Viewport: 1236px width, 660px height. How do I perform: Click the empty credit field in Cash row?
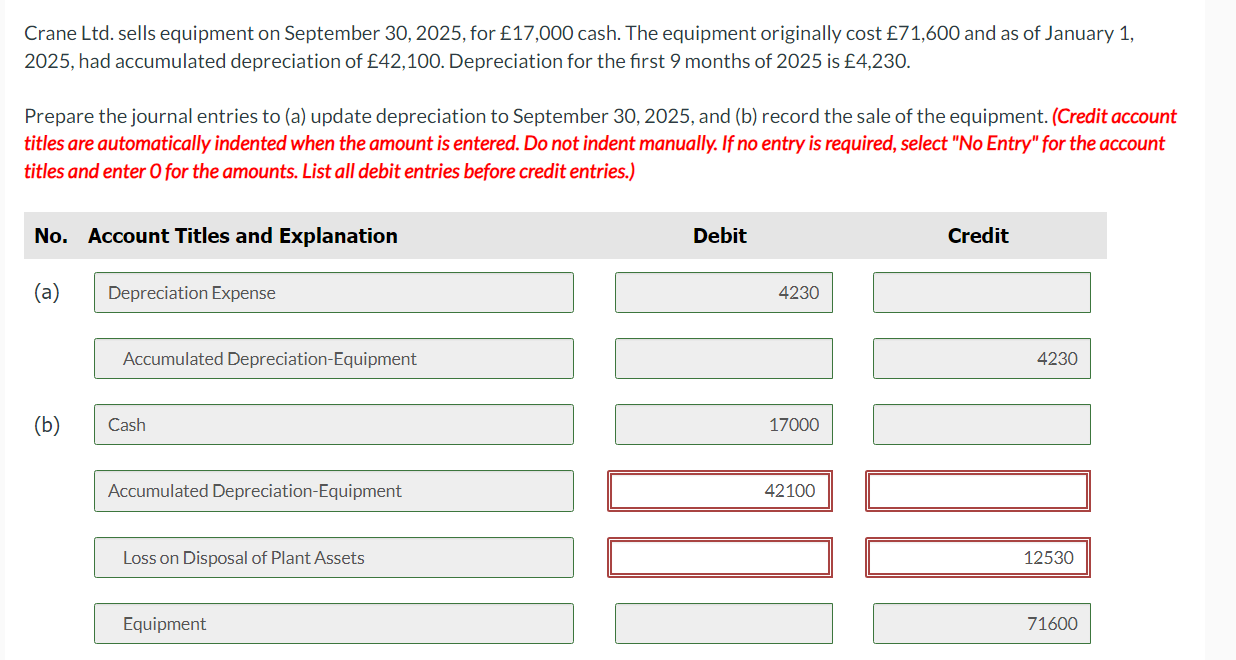(982, 425)
